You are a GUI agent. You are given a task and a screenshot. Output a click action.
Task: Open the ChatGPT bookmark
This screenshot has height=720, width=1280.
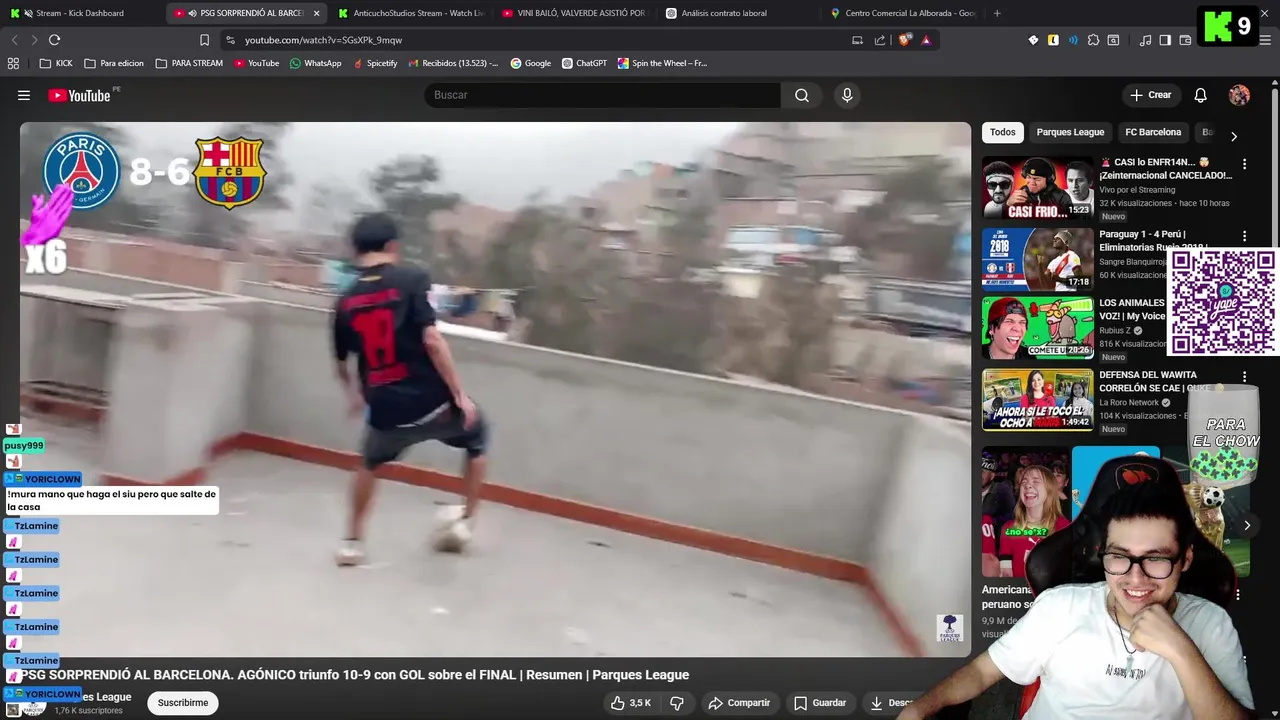coord(584,63)
